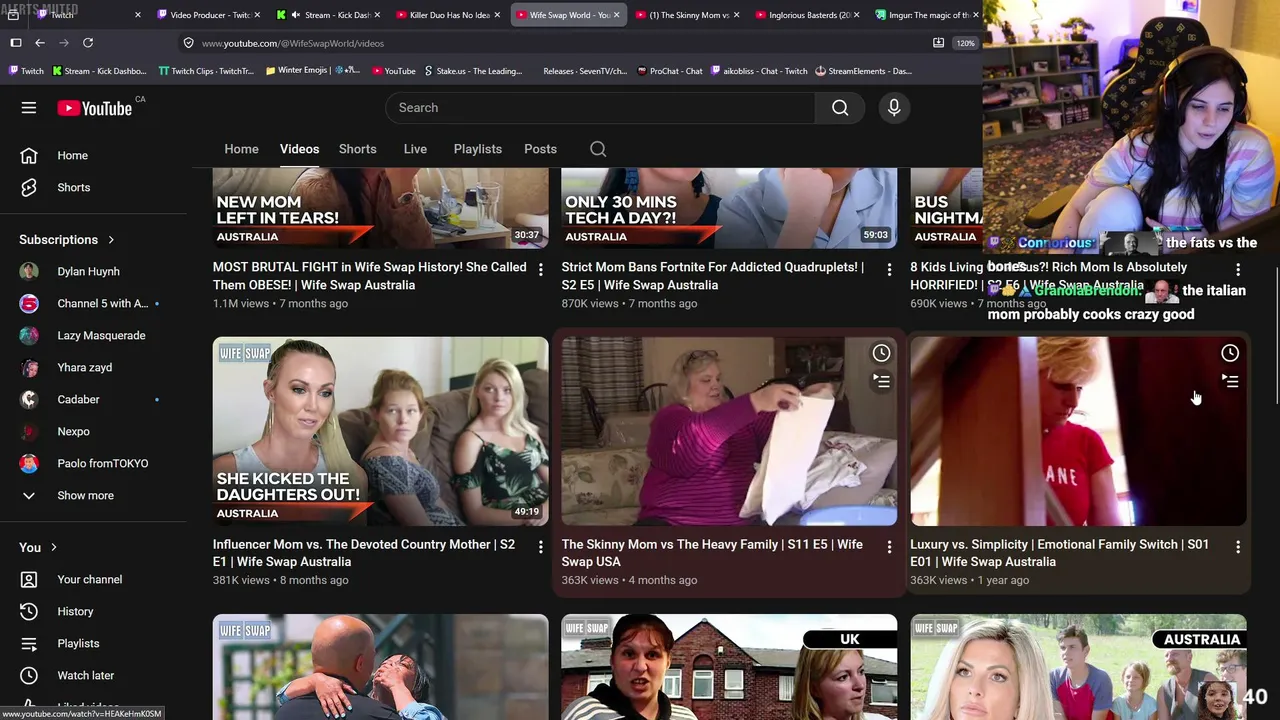Open the ProChat - Chat bookmark

(670, 71)
